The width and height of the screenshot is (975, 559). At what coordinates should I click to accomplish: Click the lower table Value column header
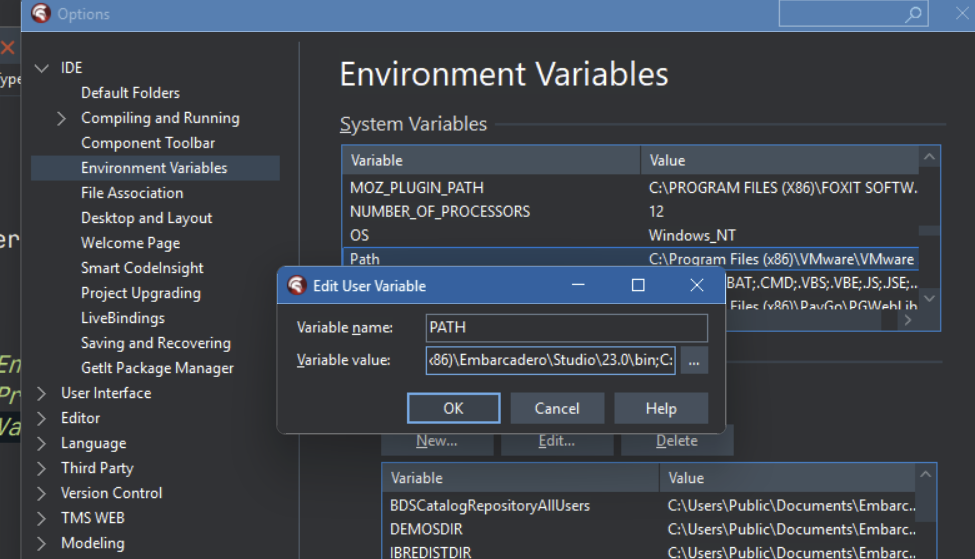pyautogui.click(x=787, y=478)
